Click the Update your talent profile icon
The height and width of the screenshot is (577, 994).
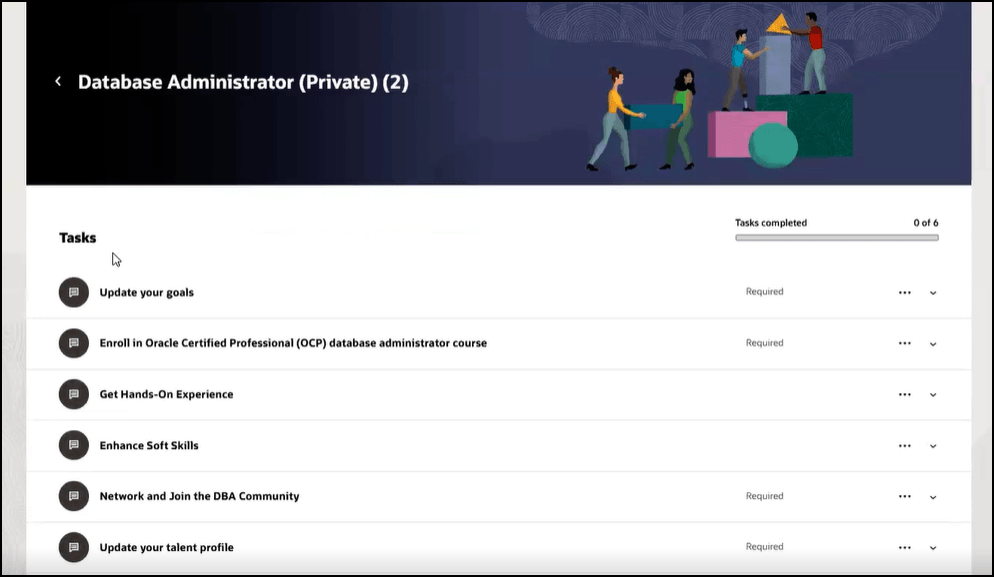[x=74, y=547]
